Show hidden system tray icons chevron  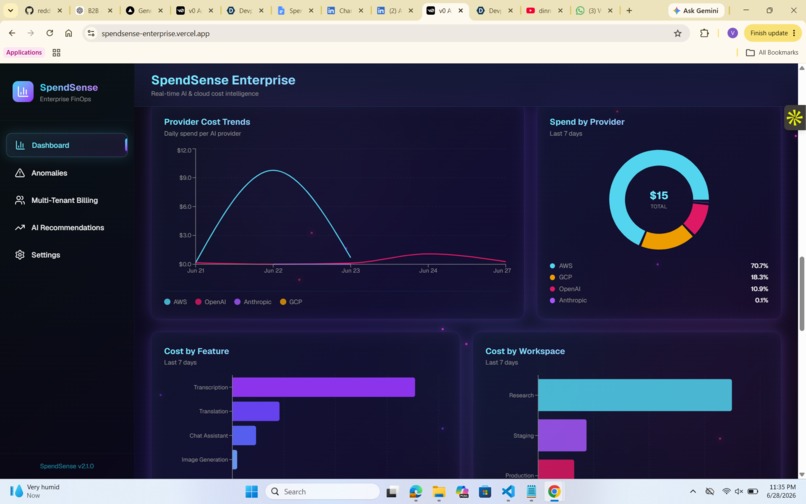click(693, 492)
